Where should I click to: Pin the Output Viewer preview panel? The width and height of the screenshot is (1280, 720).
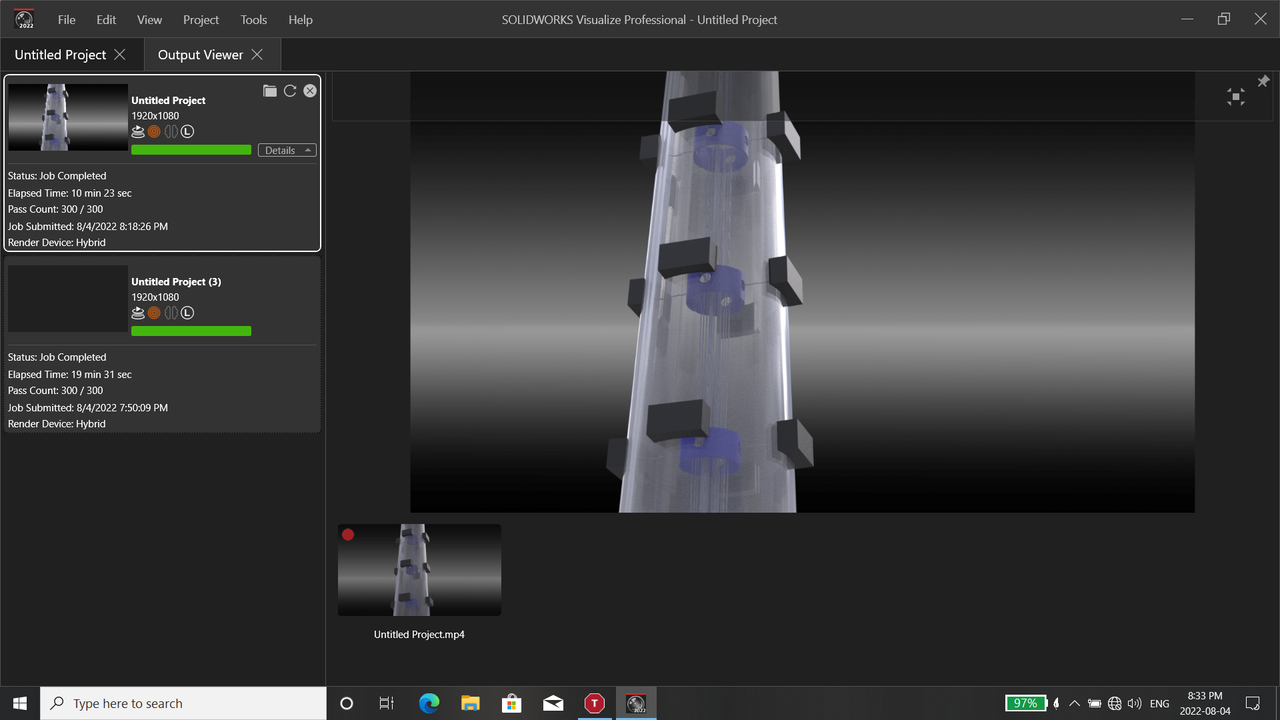(x=1263, y=81)
